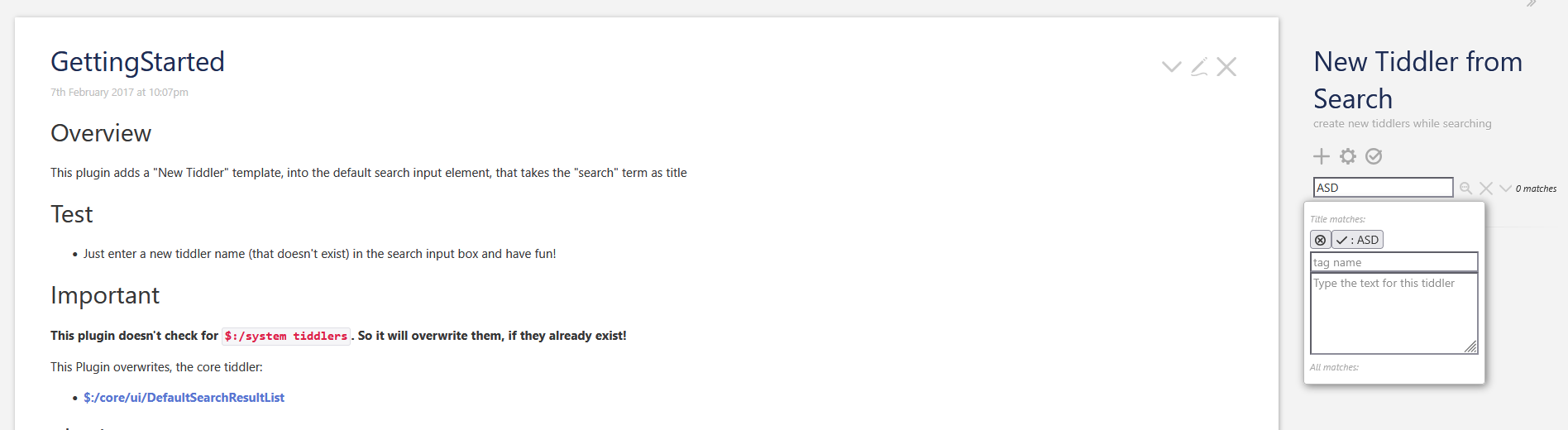Click the GettingStarted tiddler title
This screenshot has height=430, width=1568.
click(137, 62)
